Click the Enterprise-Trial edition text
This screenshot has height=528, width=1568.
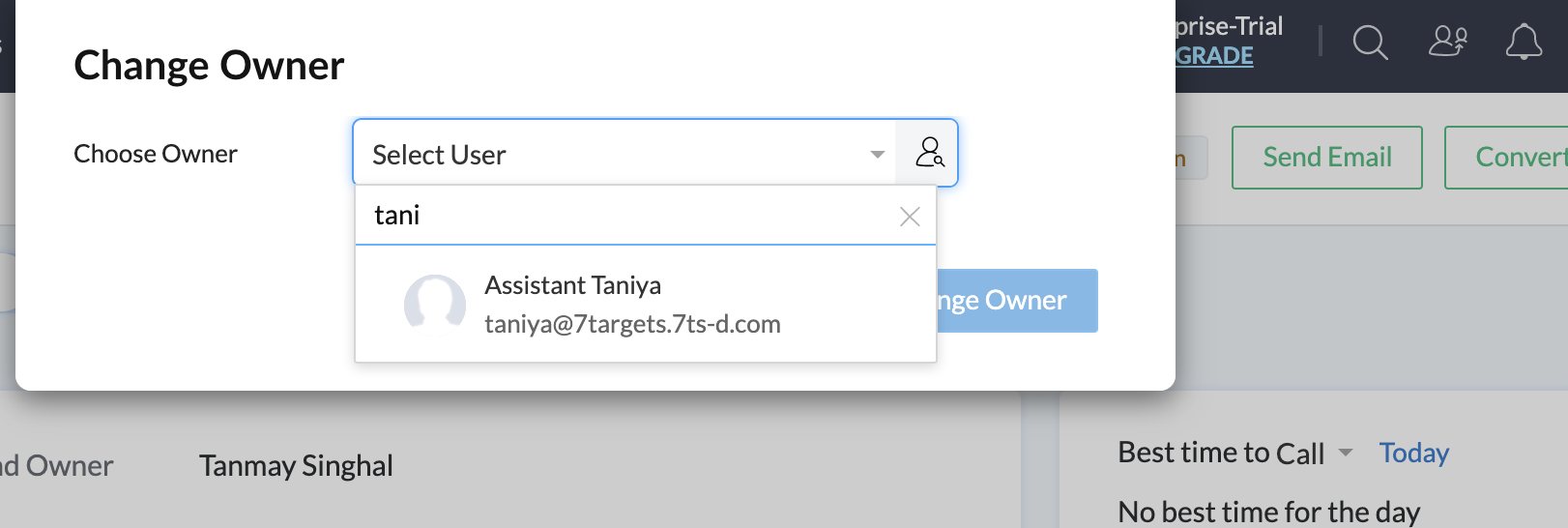[1229, 26]
